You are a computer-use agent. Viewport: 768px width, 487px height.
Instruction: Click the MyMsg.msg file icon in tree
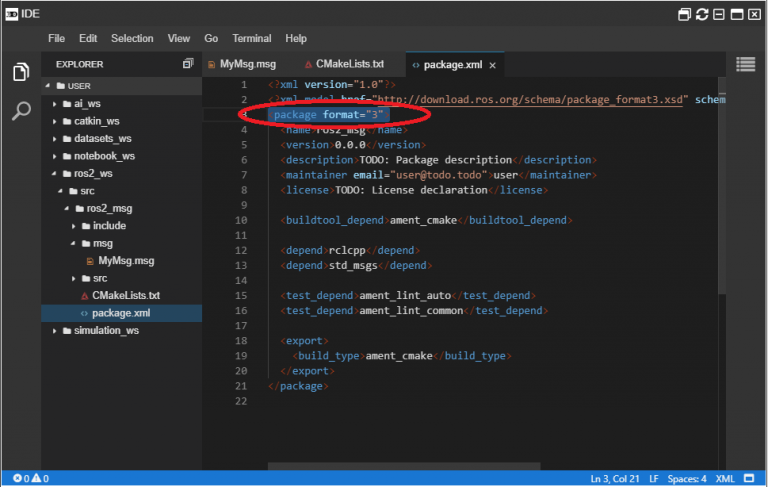point(90,261)
